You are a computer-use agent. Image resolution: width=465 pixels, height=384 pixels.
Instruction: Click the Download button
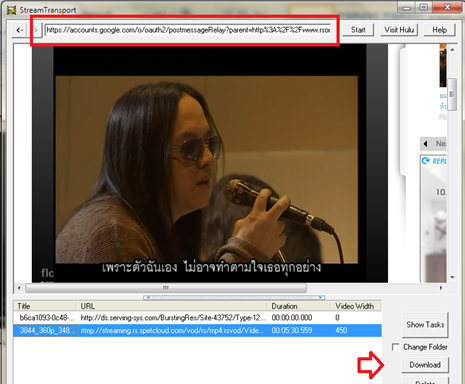click(425, 365)
